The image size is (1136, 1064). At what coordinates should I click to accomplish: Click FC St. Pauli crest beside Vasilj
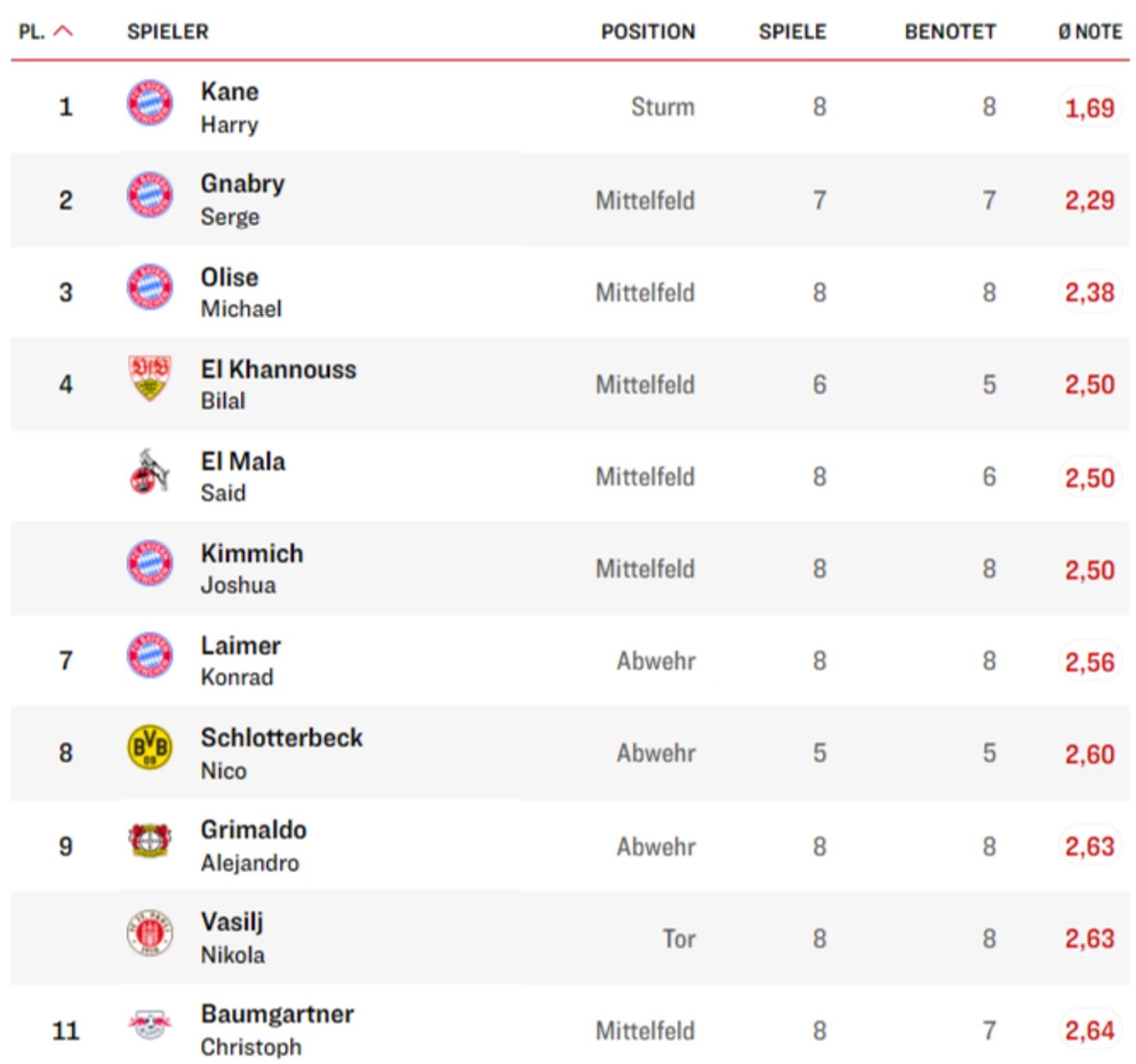pyautogui.click(x=149, y=933)
